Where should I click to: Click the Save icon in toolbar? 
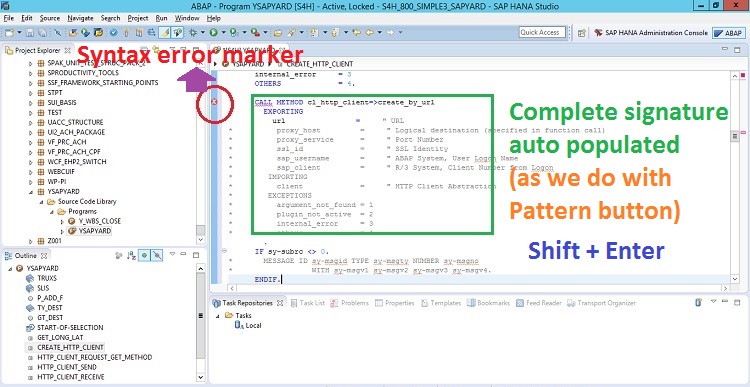click(30, 33)
